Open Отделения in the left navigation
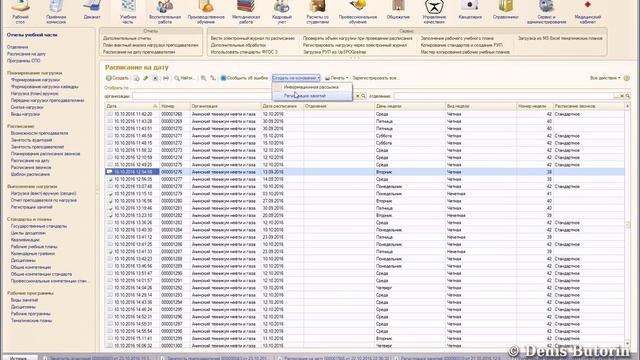640x360 pixels. point(18,47)
